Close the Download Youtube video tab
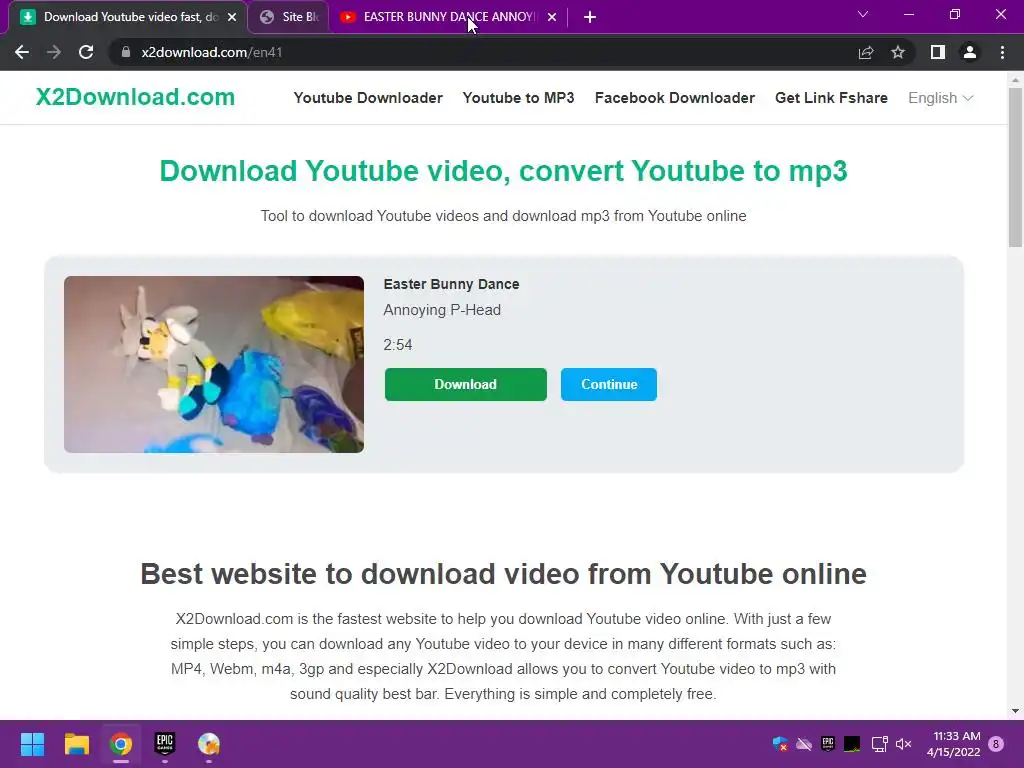This screenshot has width=1024, height=768. click(232, 17)
